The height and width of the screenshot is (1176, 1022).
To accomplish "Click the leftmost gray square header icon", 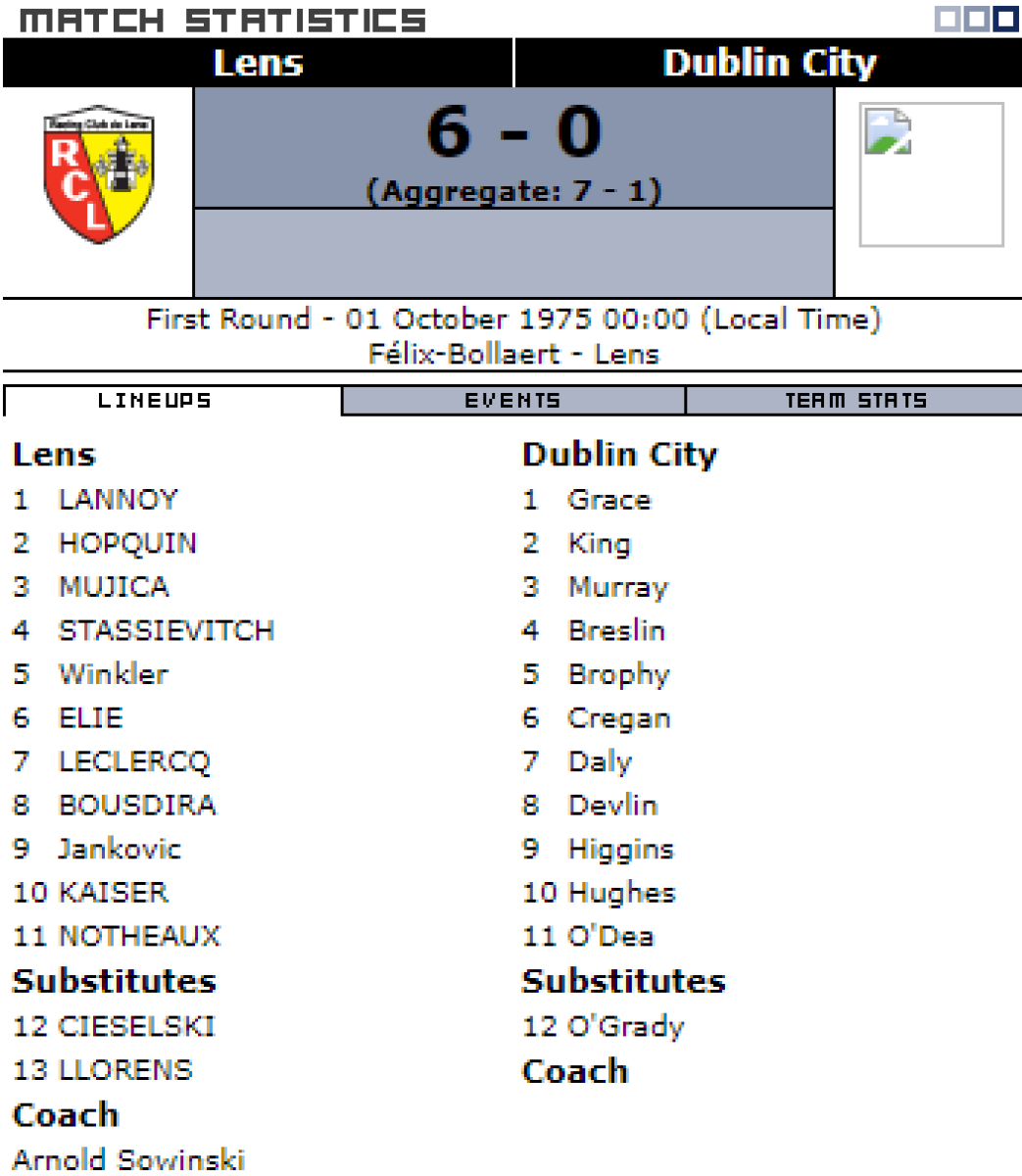I will tap(948, 19).
